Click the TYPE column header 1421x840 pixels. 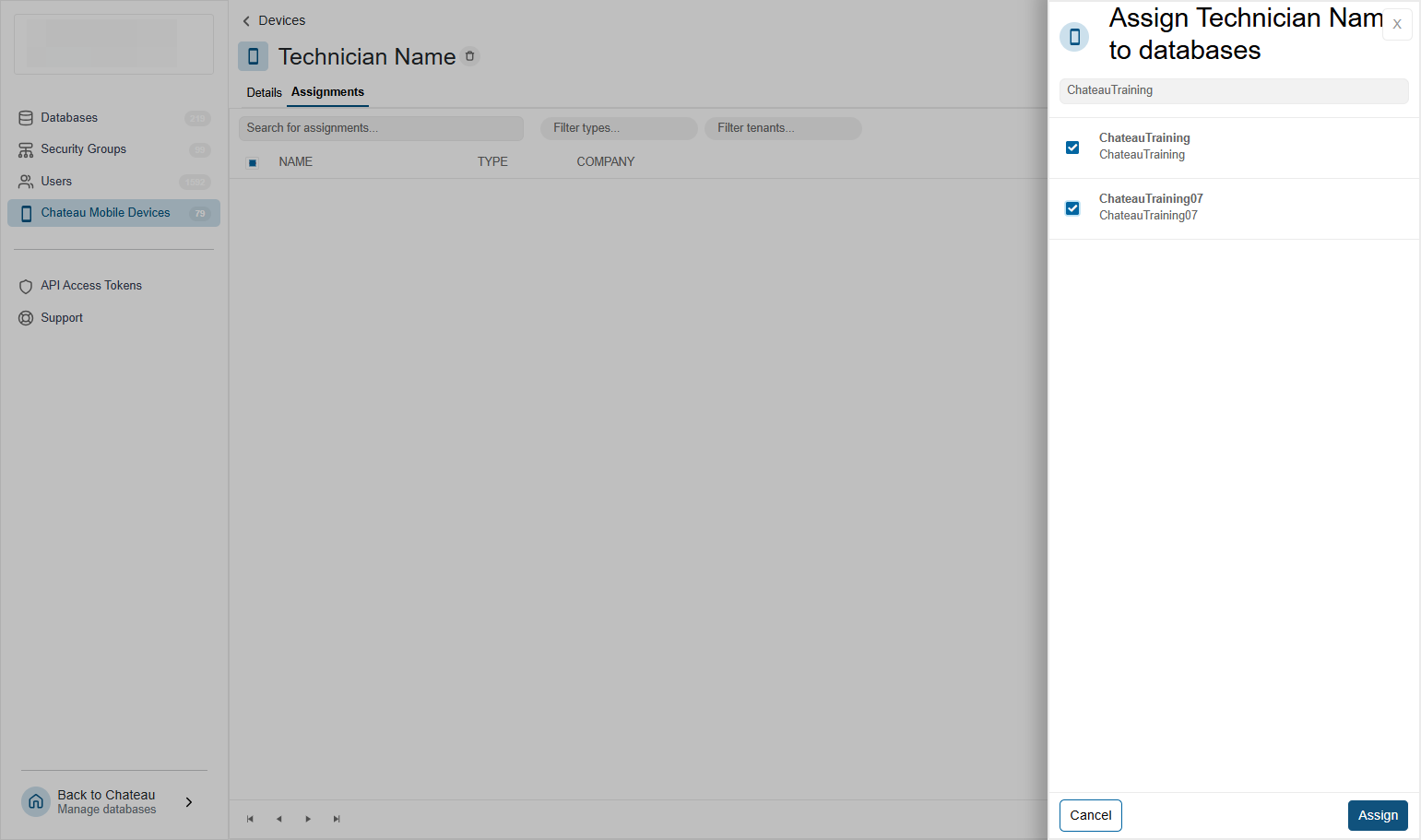[x=492, y=161]
